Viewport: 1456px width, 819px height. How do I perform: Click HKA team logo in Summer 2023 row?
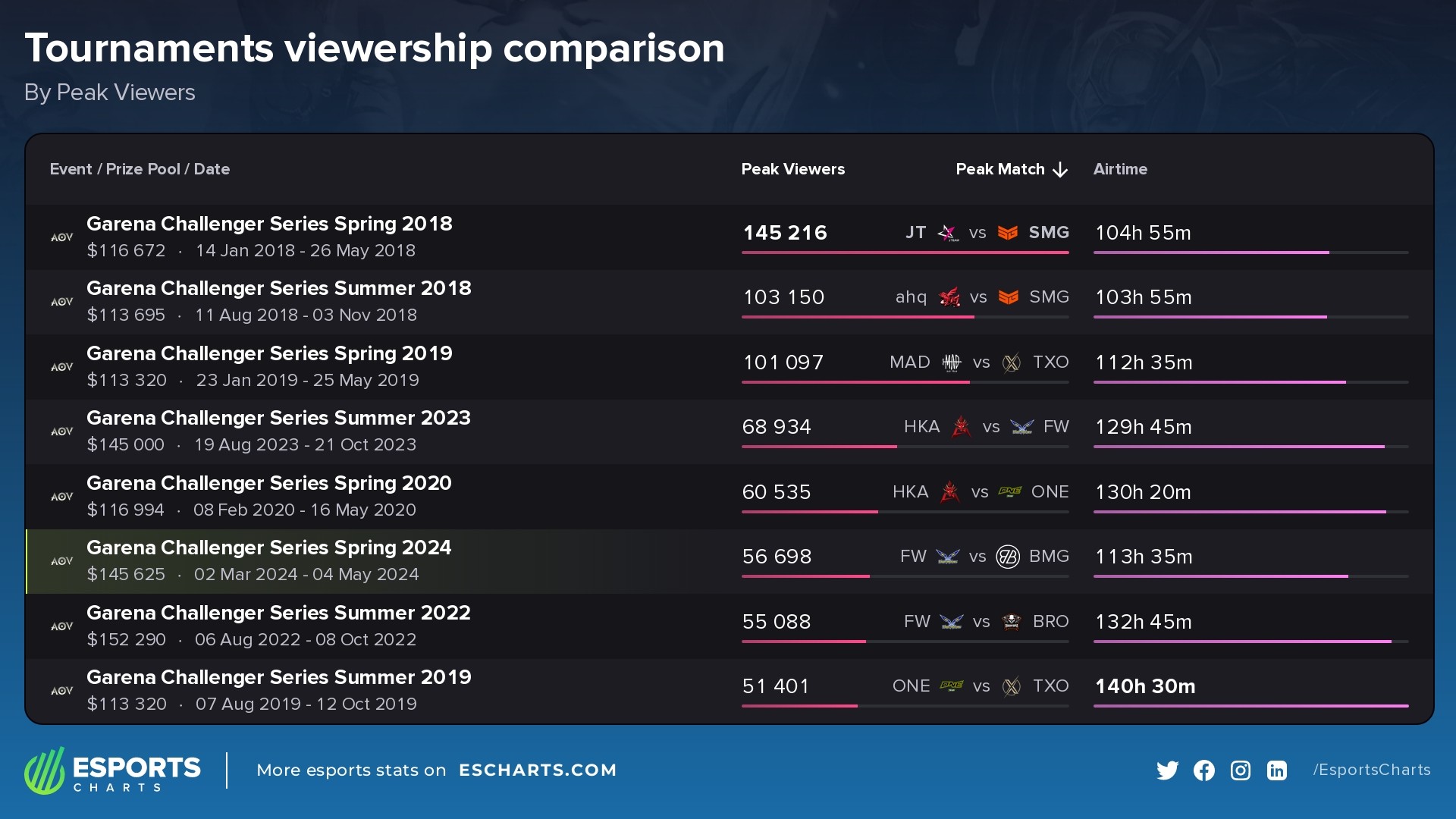tap(961, 427)
